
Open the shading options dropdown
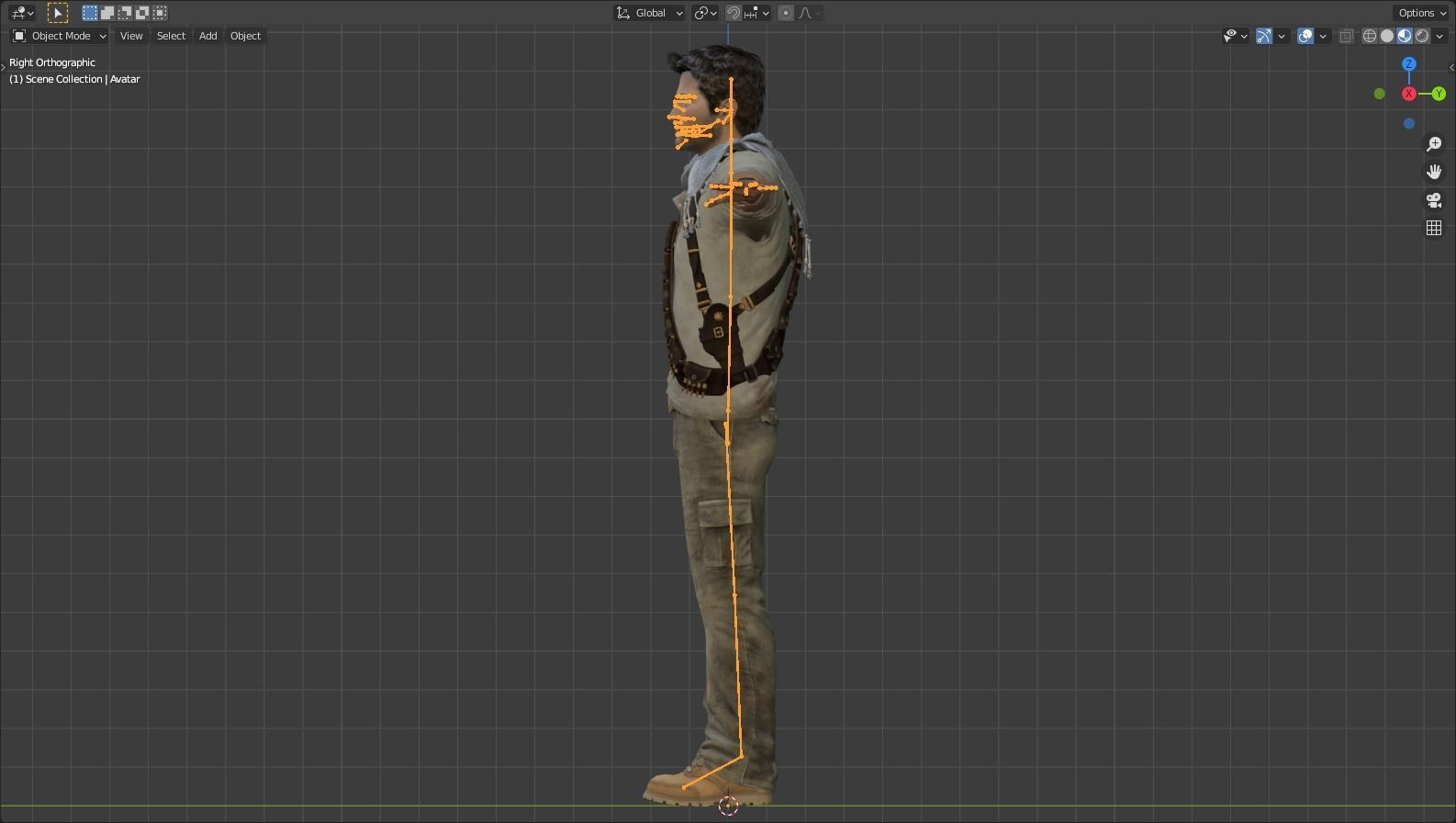tap(1439, 36)
